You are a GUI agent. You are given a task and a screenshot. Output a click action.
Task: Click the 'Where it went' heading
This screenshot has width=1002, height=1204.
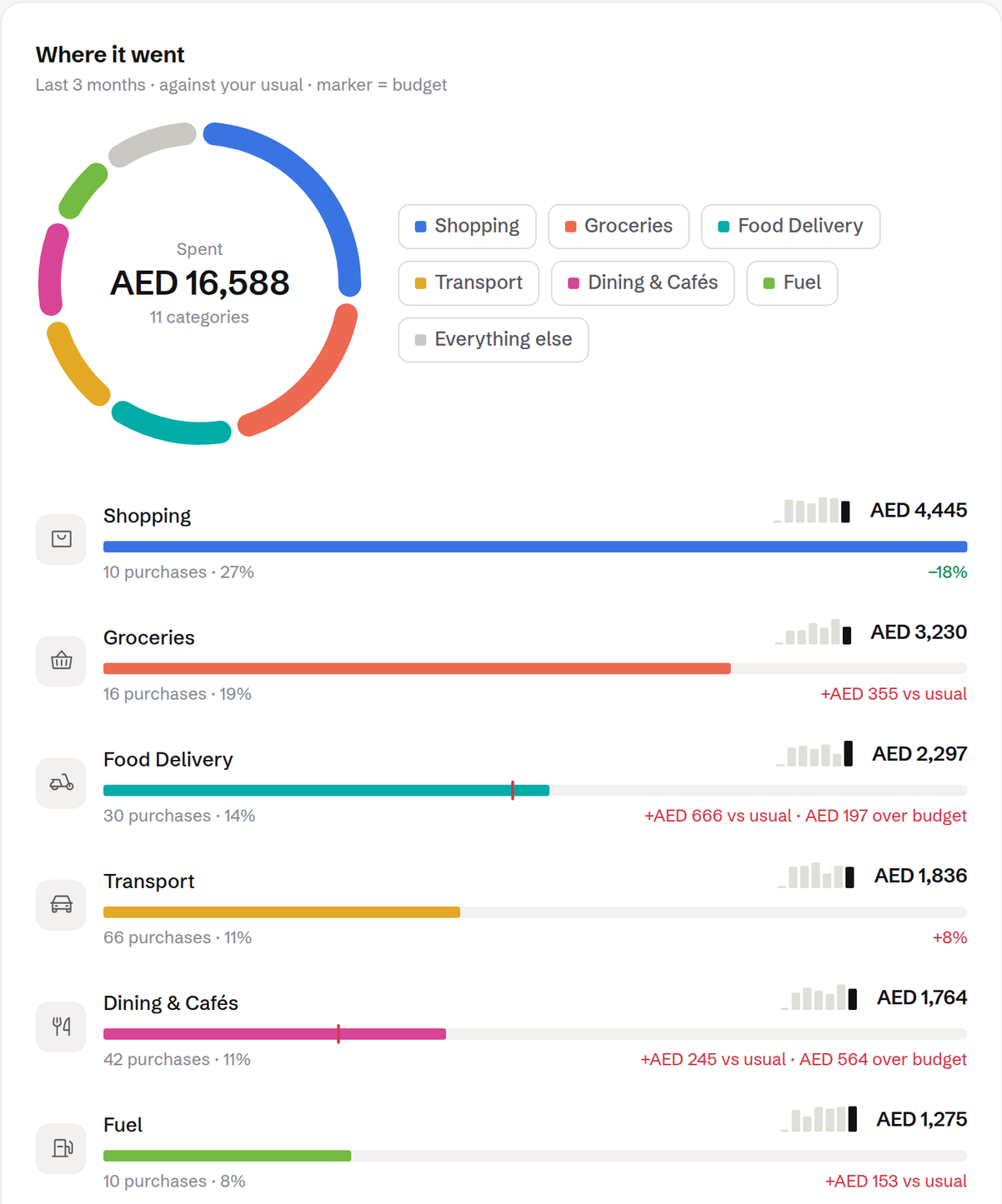[110, 54]
